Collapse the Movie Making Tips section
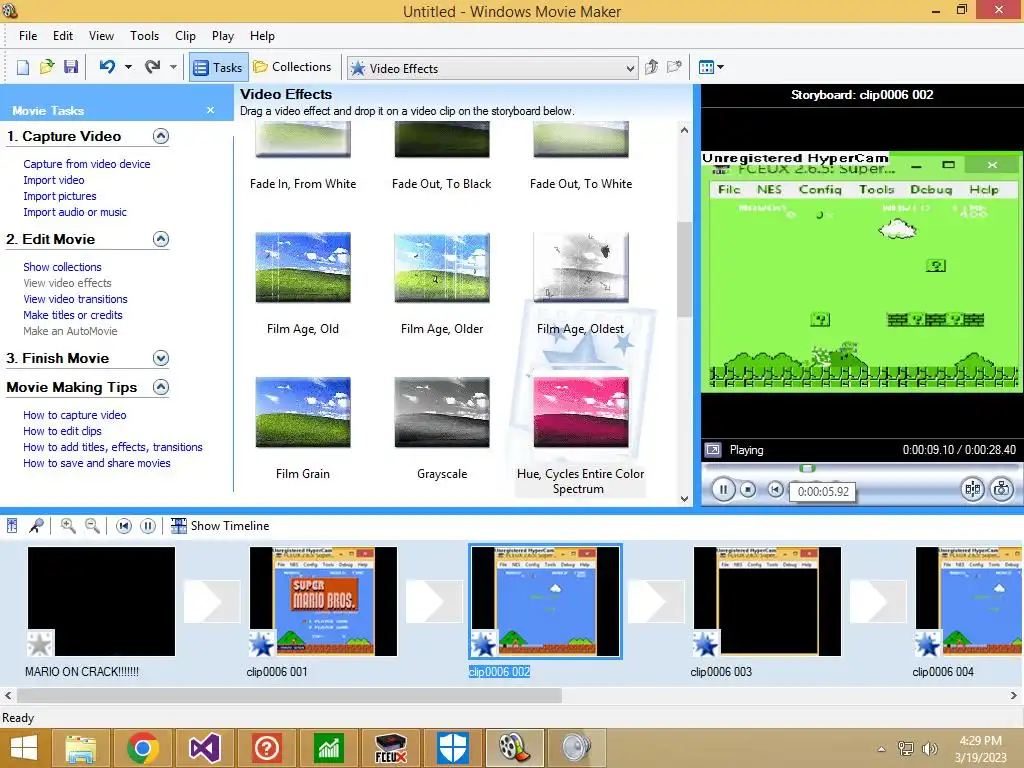Viewport: 1024px width, 768px height. click(x=161, y=387)
